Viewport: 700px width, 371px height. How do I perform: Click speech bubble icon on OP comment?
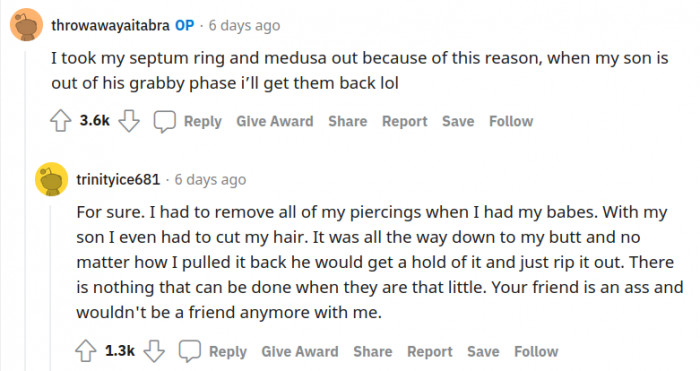[165, 121]
